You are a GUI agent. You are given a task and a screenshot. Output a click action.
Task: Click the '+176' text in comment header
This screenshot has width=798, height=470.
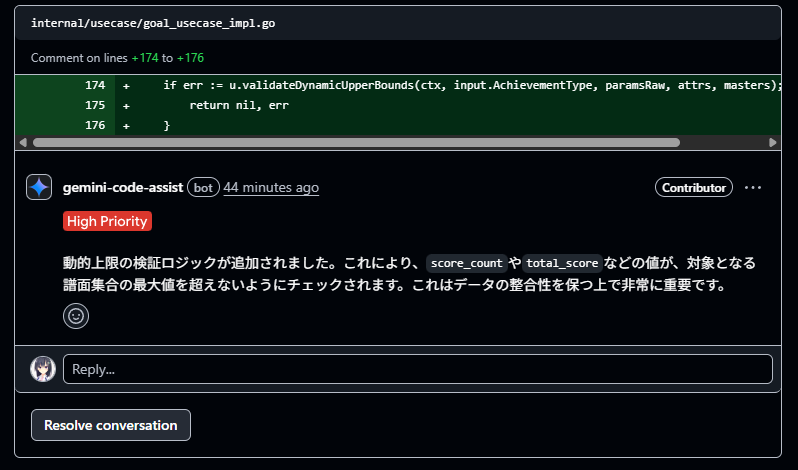tap(190, 58)
